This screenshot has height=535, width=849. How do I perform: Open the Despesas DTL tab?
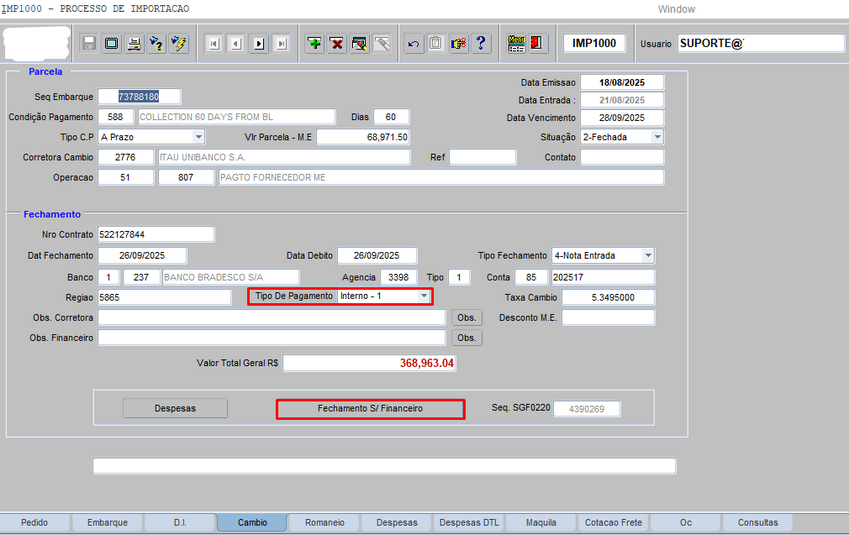coord(469,522)
